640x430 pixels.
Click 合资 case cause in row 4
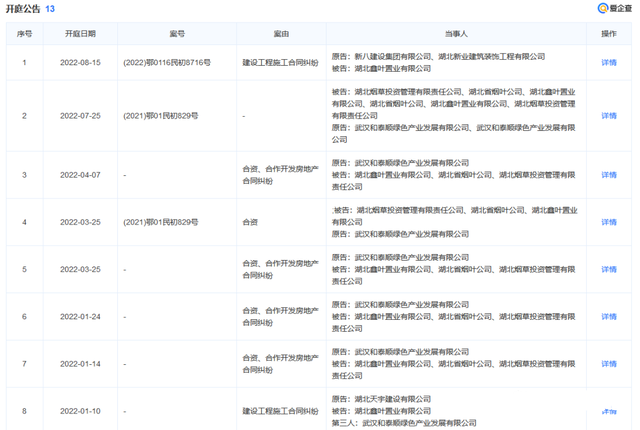[x=250, y=222]
